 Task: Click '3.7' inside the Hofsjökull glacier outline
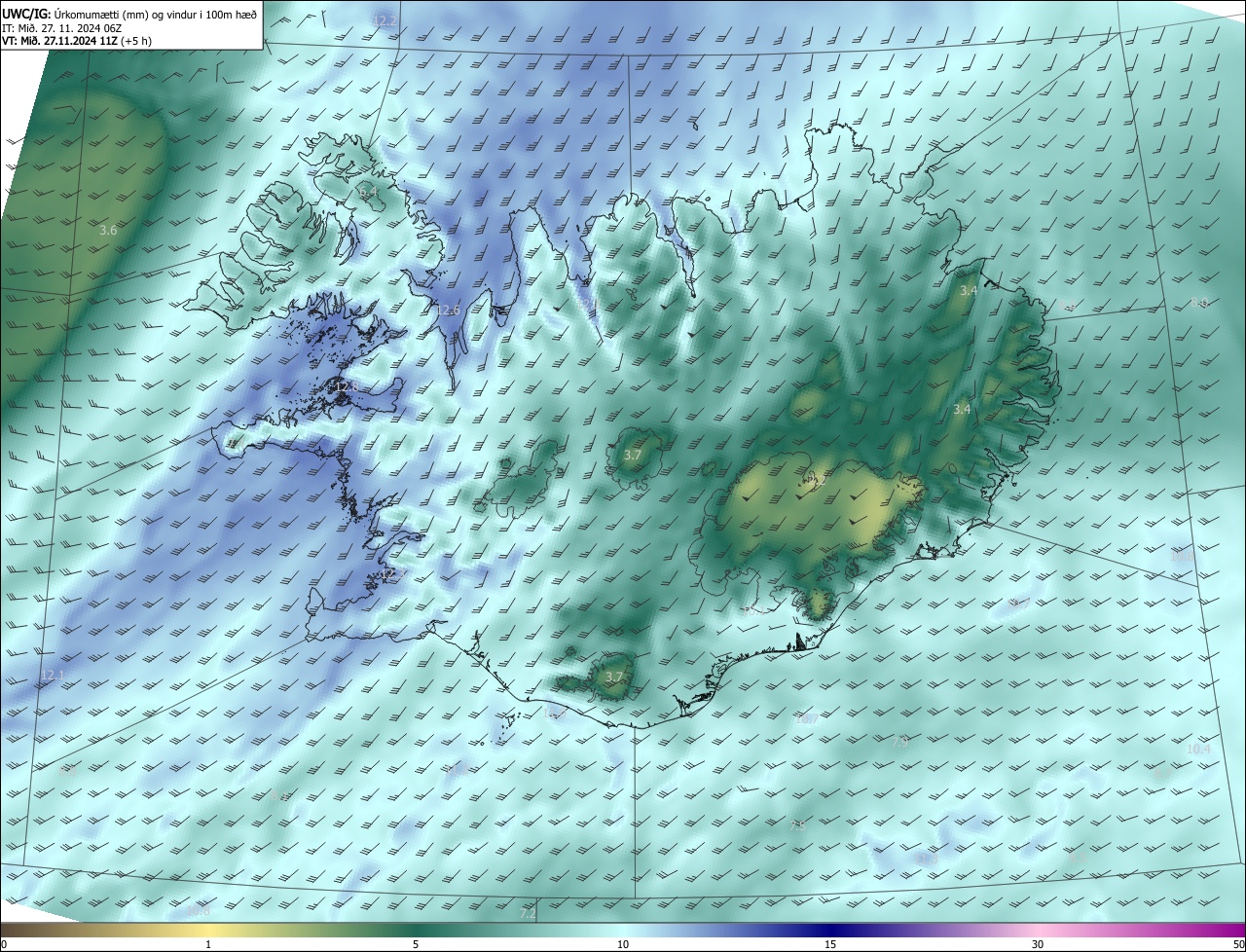633,456
